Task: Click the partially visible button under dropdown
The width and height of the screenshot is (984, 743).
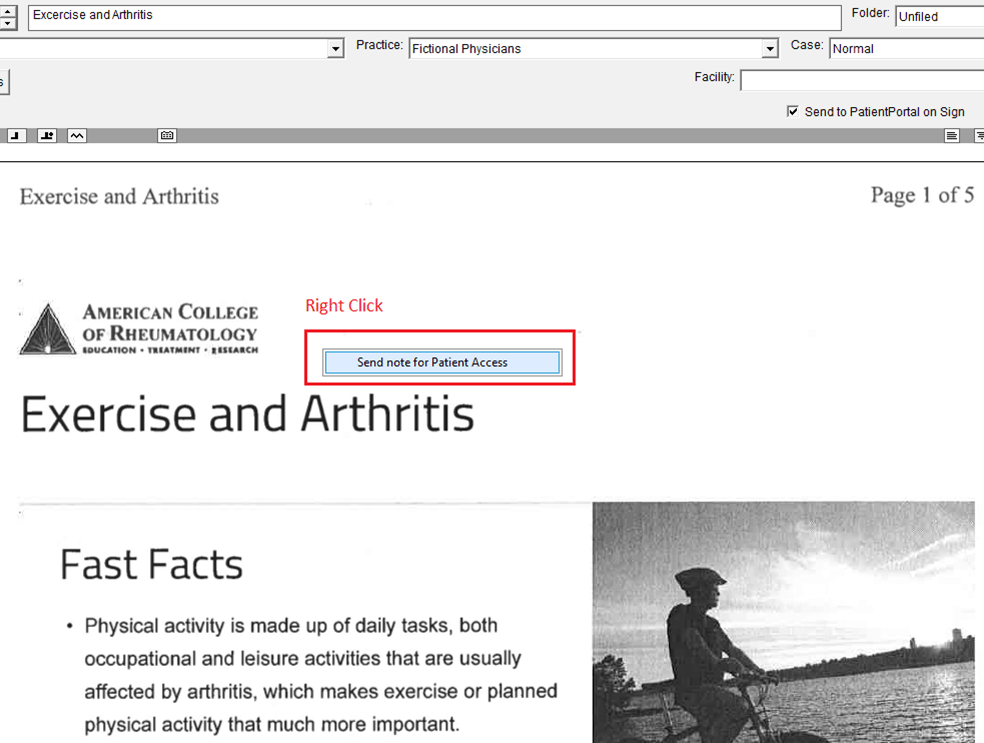Action: [4, 82]
